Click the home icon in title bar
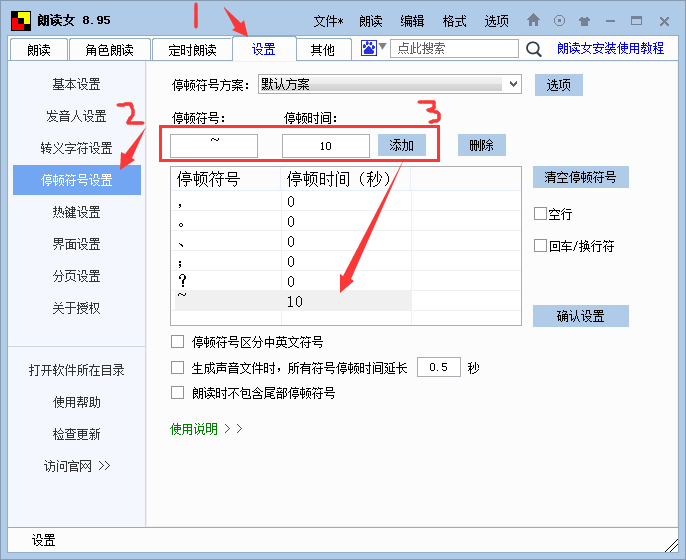This screenshot has width=686, height=560. [x=533, y=20]
